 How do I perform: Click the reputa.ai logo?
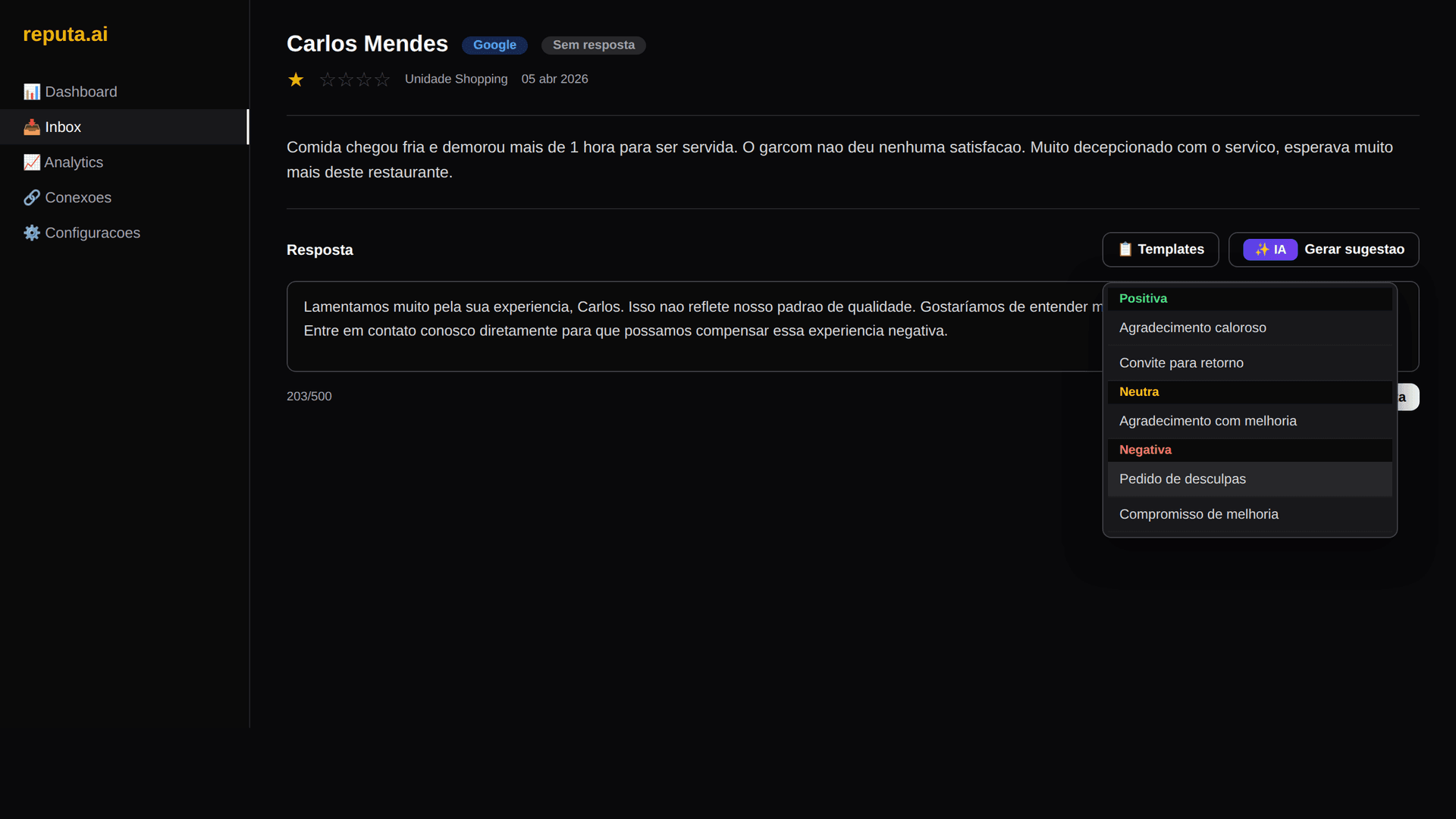pos(65,34)
